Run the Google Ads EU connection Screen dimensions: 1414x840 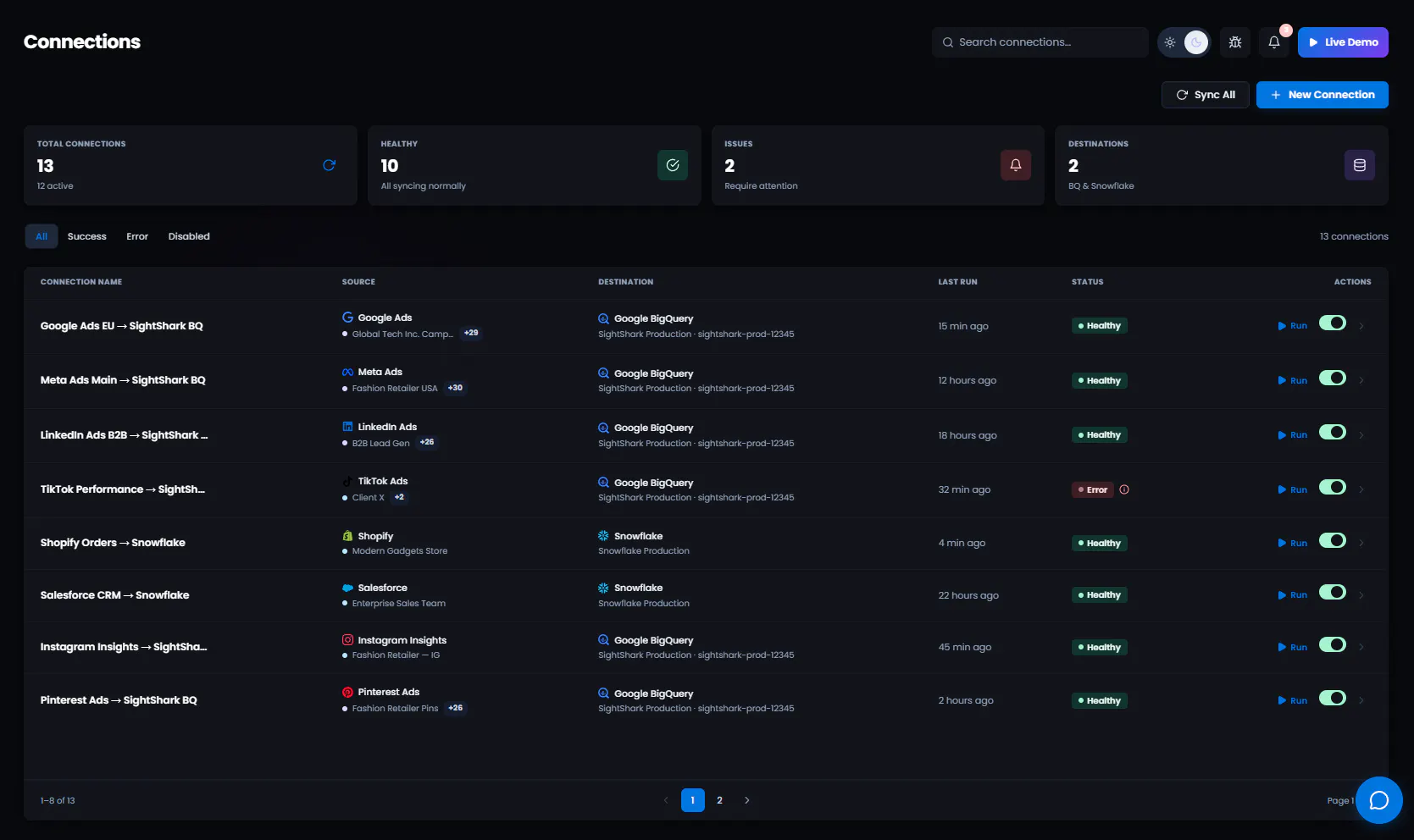[x=1293, y=326]
